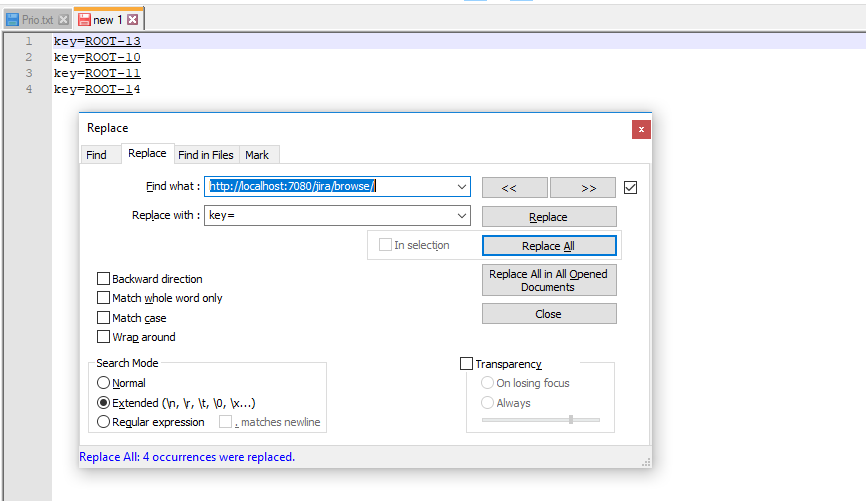The height and width of the screenshot is (501, 866).
Task: Select Always transparency option
Action: click(x=487, y=402)
